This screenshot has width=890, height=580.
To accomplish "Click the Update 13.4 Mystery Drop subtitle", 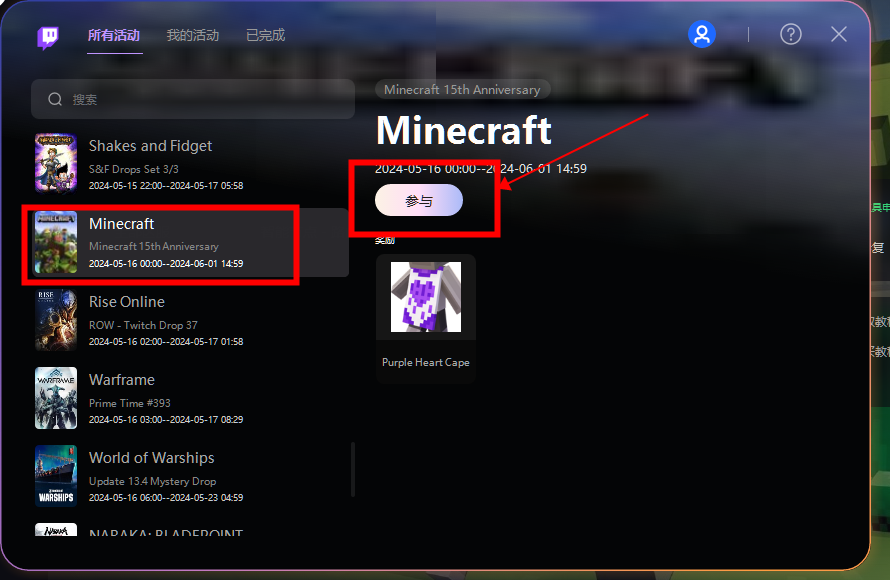I will (152, 481).
